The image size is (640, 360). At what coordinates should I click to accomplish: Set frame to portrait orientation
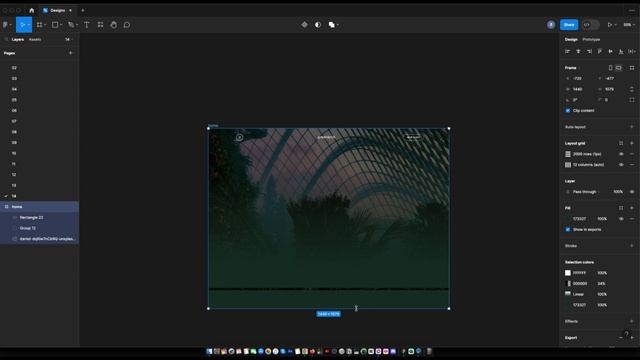[x=611, y=68]
